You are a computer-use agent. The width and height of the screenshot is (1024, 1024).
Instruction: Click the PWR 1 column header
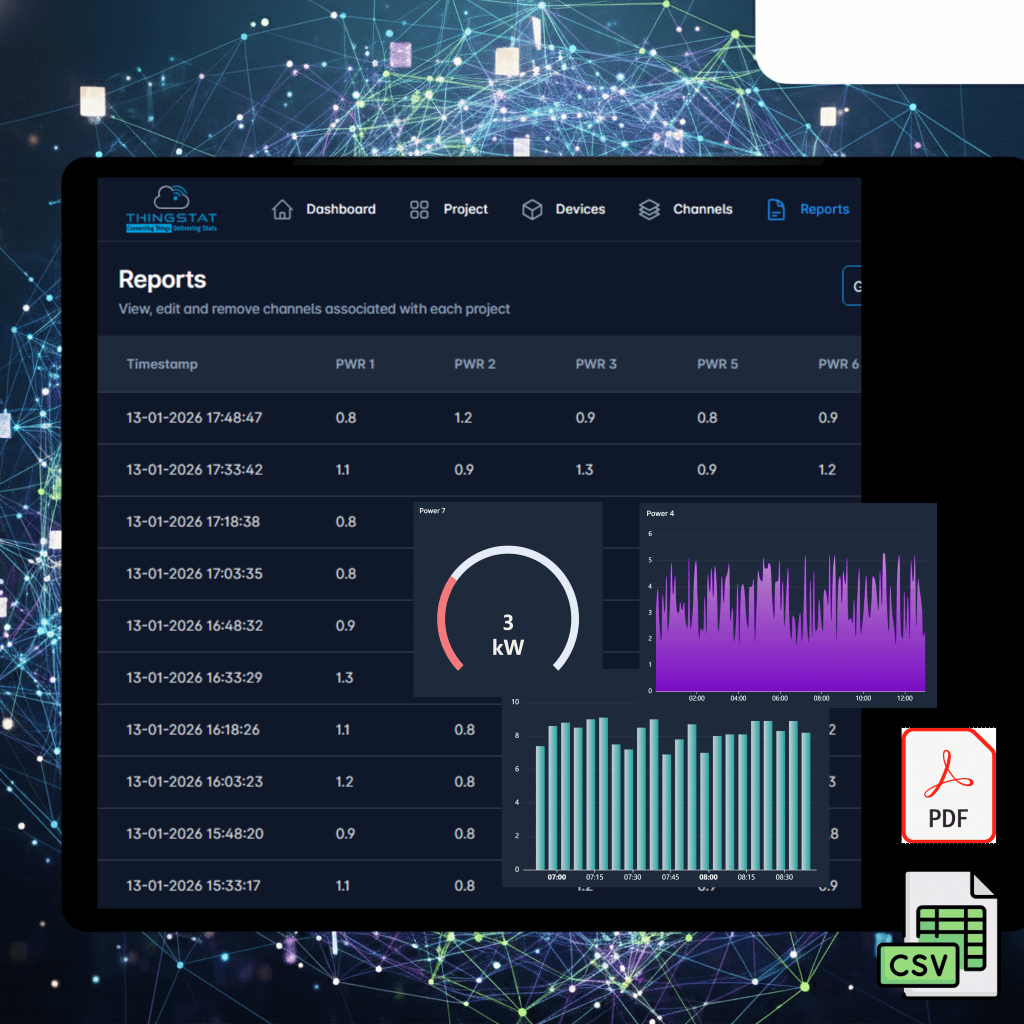click(355, 364)
